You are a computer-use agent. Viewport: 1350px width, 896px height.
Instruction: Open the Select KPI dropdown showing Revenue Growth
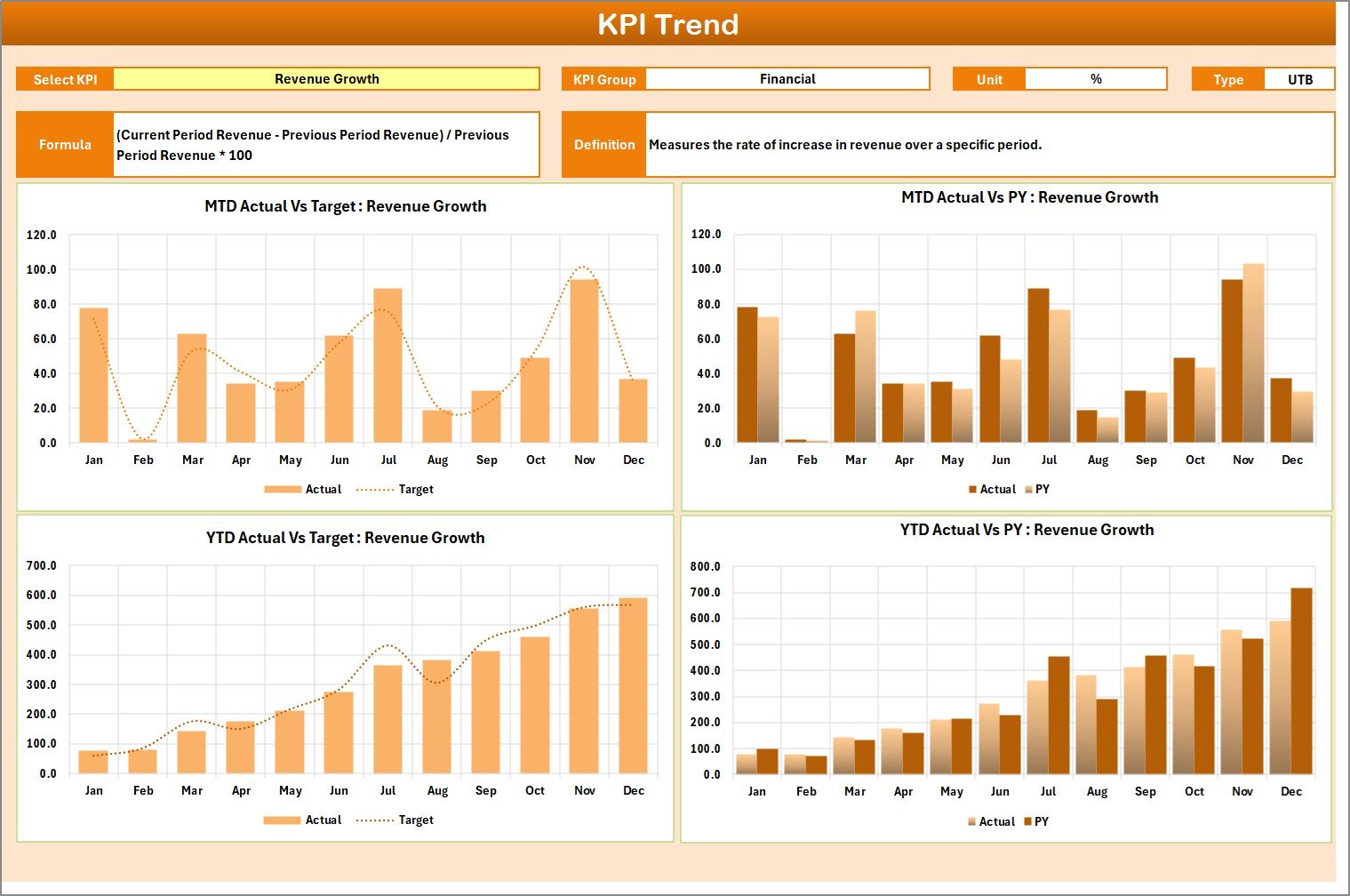click(x=327, y=78)
